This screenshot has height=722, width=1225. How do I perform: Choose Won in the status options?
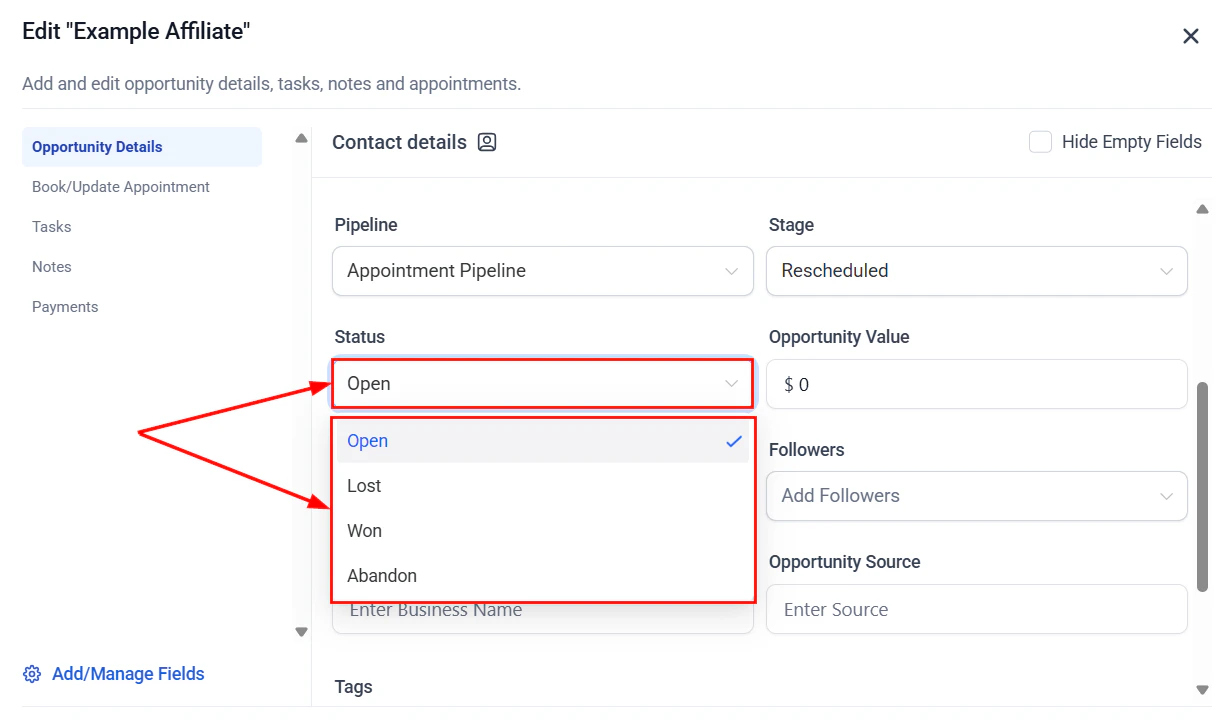(543, 531)
